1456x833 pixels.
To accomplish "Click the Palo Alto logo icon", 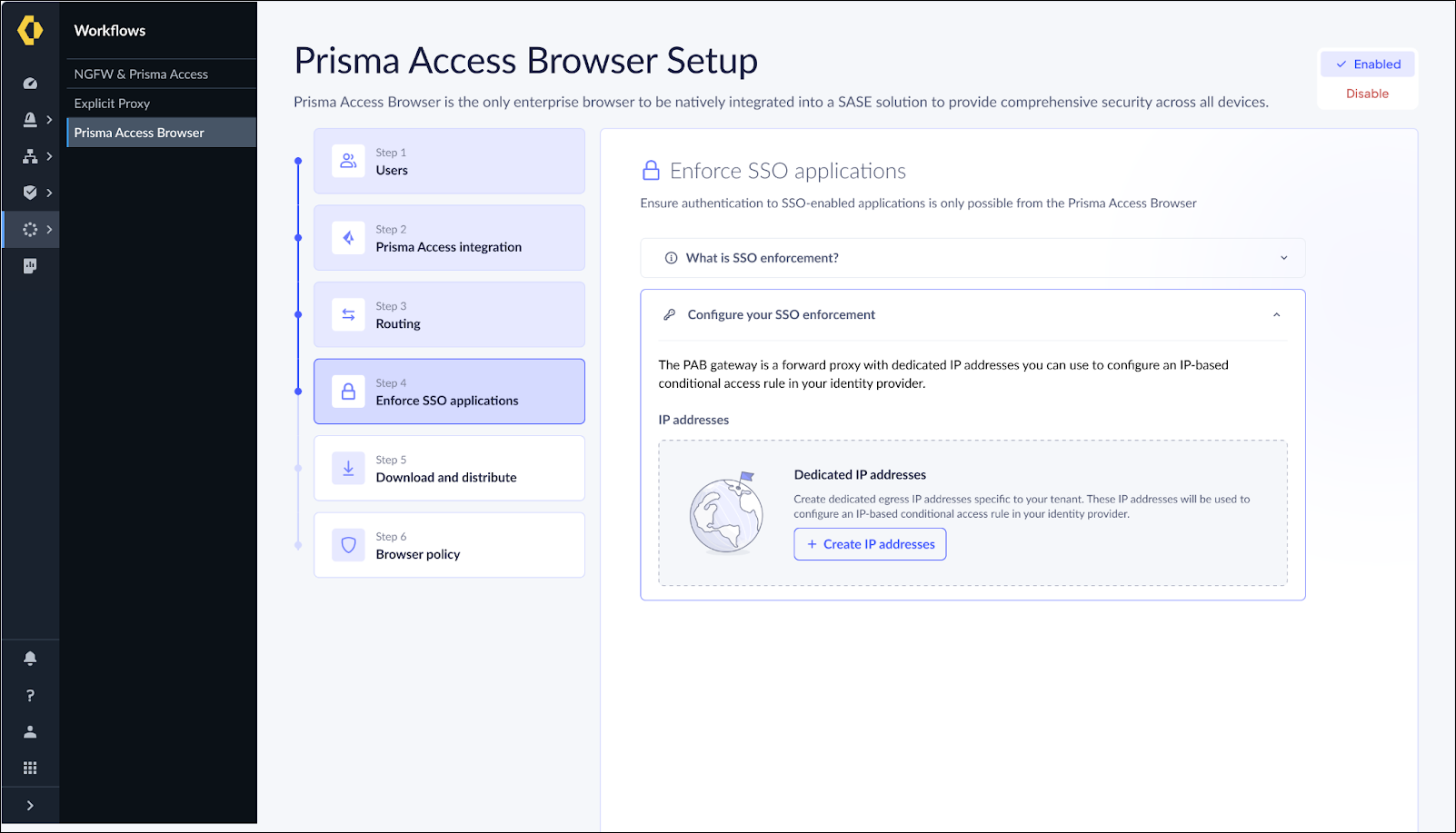I will click(30, 30).
